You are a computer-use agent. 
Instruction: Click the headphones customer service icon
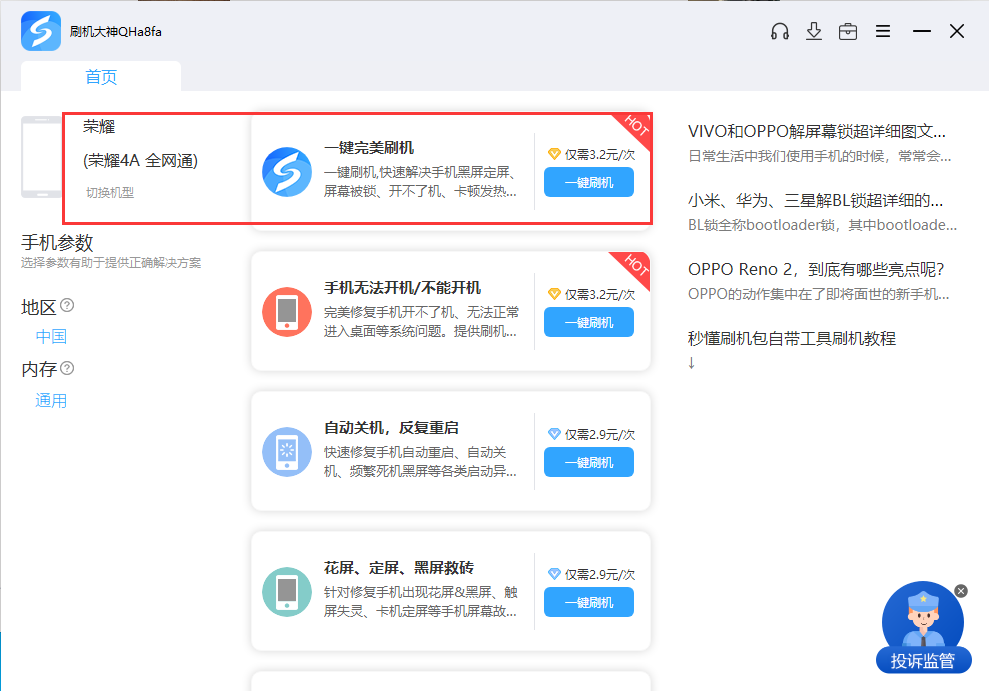tap(780, 31)
